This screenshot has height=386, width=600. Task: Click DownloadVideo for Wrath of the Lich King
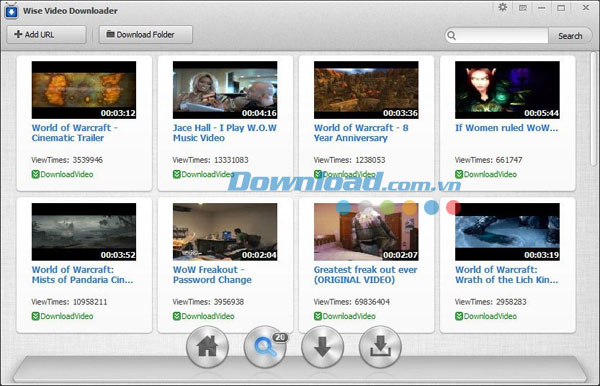click(x=486, y=316)
